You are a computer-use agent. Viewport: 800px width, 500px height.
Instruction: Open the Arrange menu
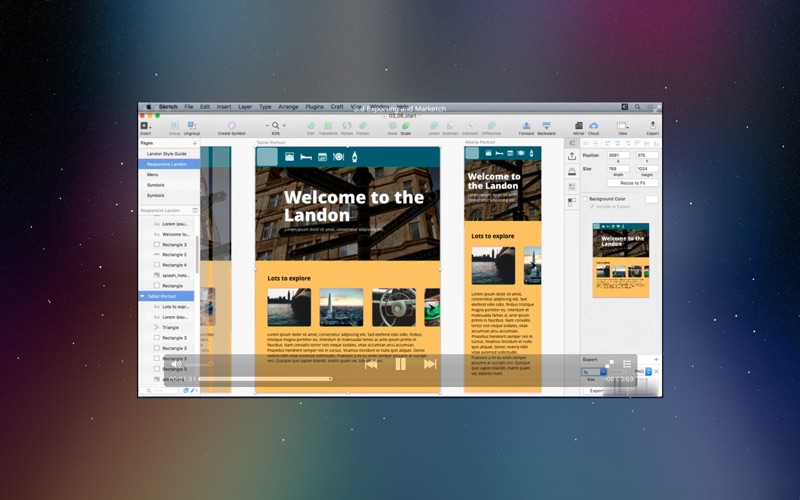[x=288, y=107]
